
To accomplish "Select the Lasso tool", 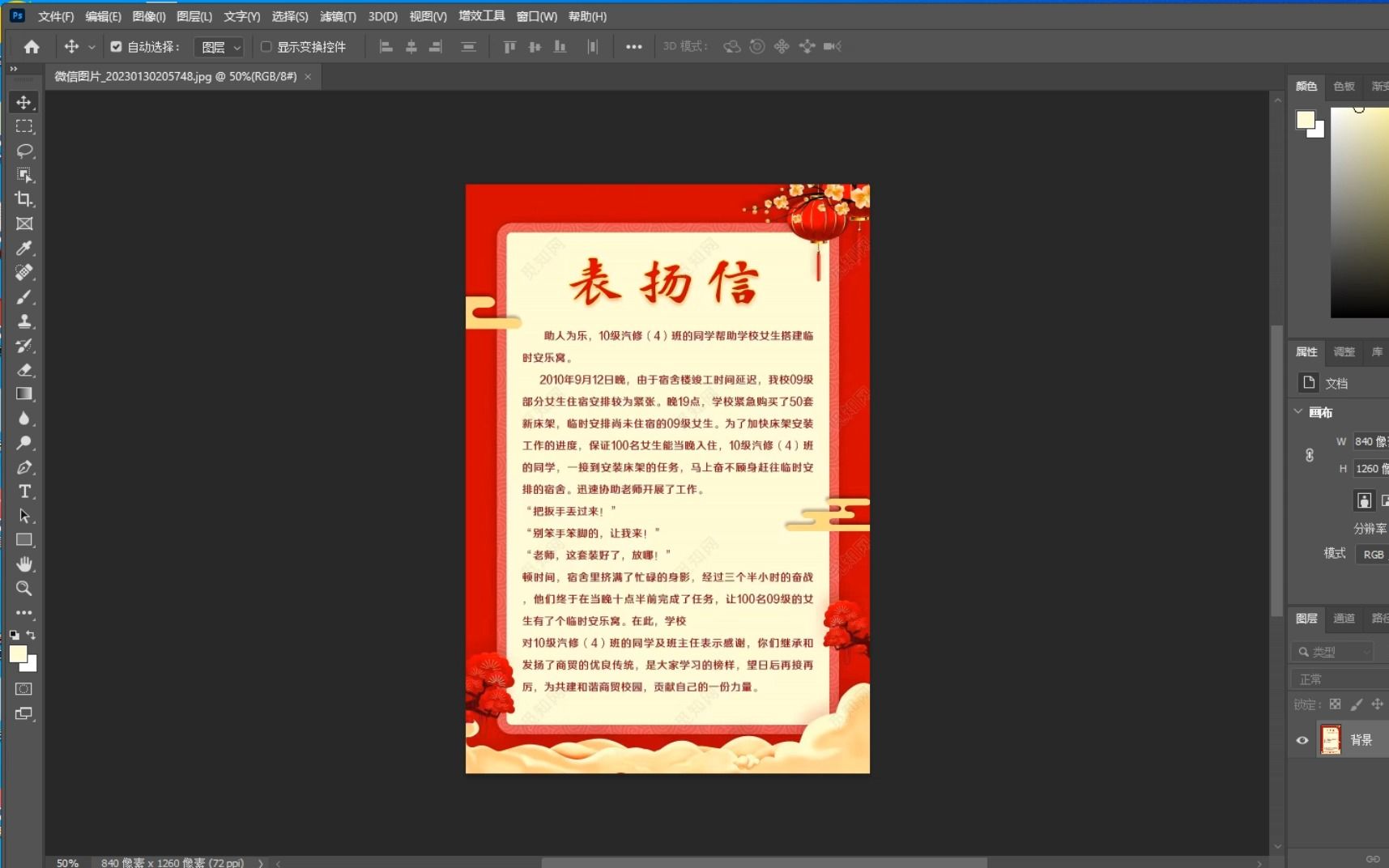I will (x=23, y=151).
